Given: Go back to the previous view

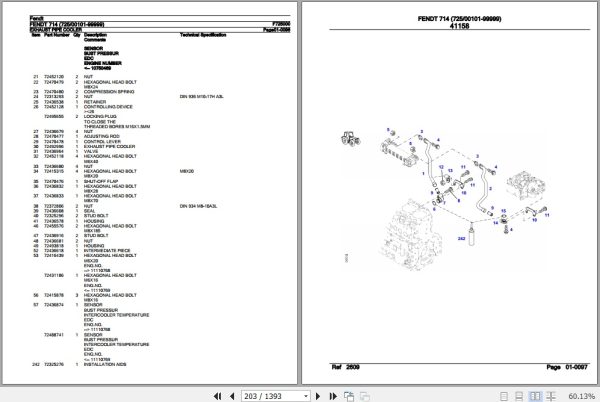Looking at the screenshot, I should coord(349,396).
